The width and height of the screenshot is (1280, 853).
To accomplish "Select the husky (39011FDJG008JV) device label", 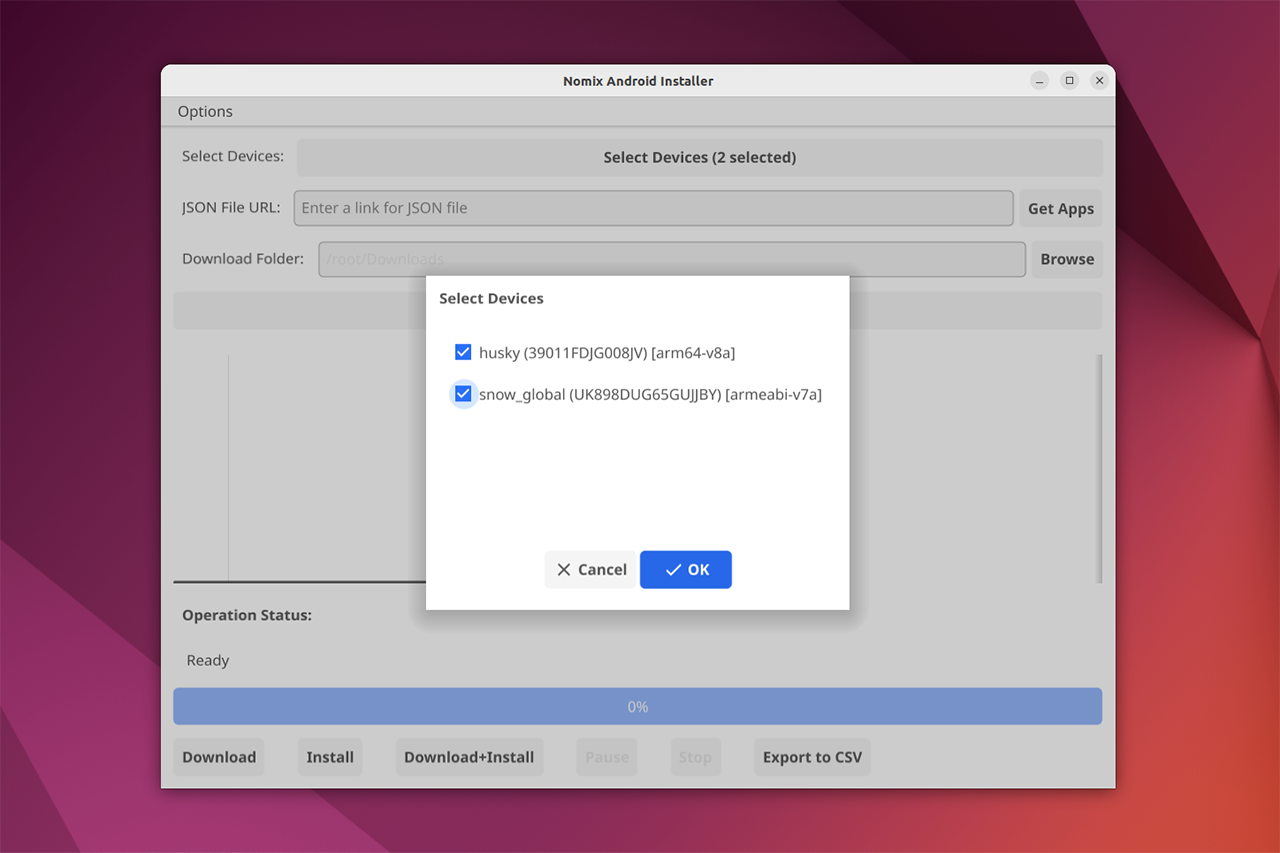I will tap(607, 352).
